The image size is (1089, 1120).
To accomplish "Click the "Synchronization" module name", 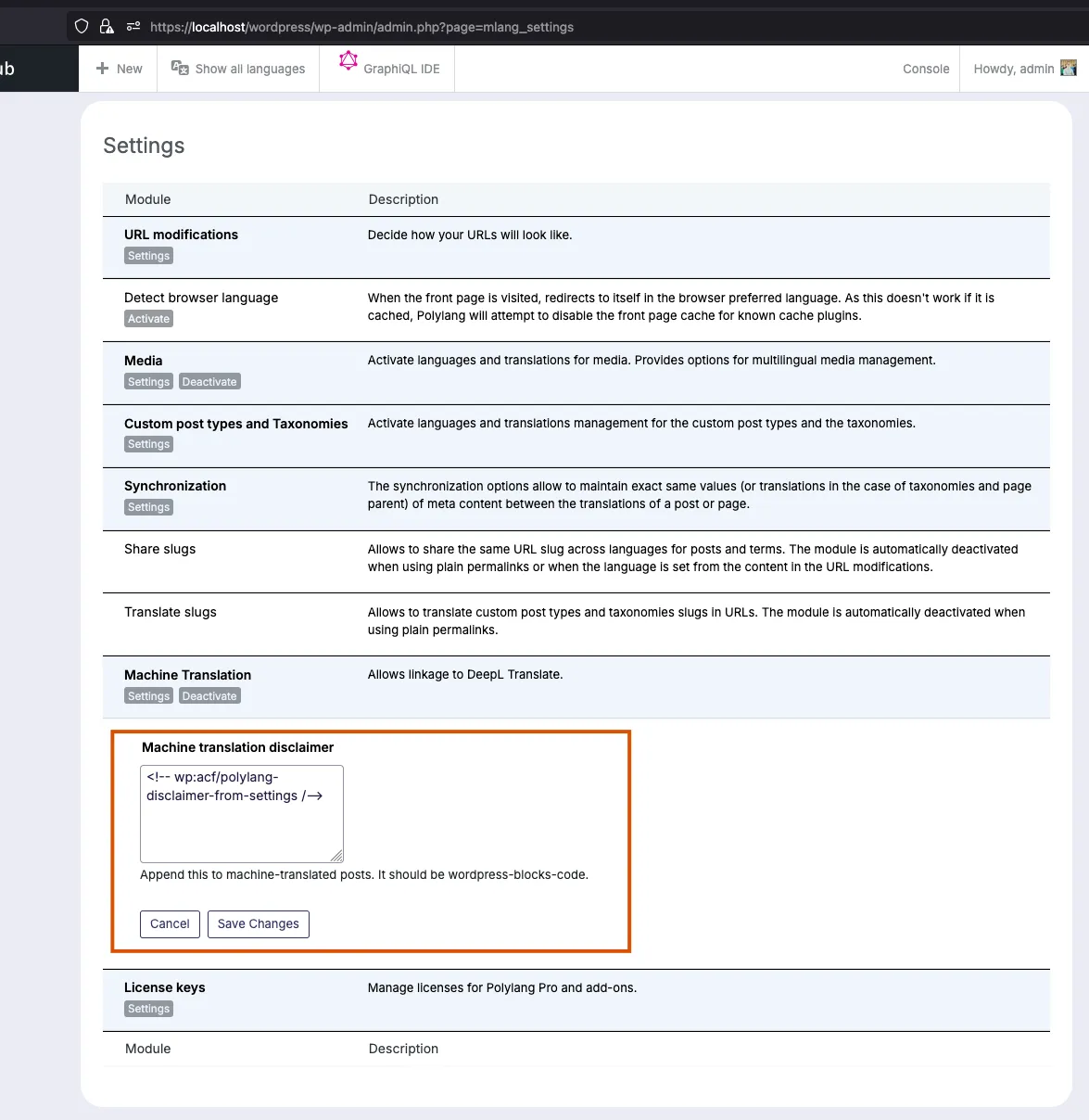I will pos(175,486).
